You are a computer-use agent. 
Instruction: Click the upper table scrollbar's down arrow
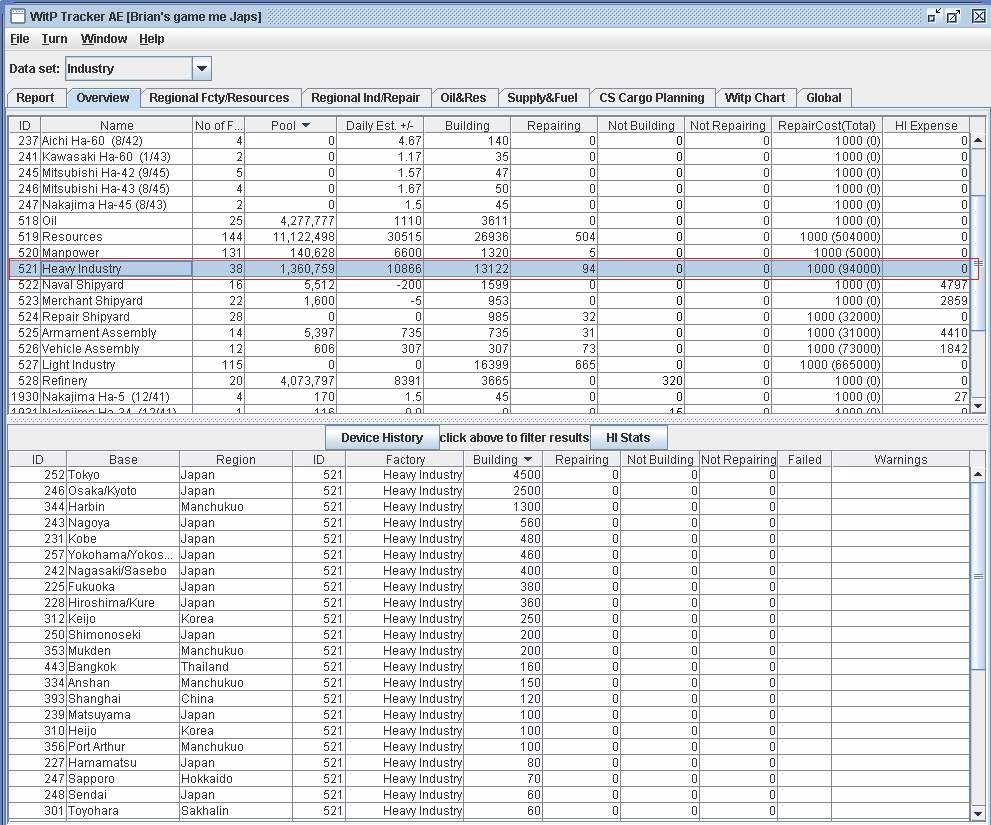pyautogui.click(x=978, y=406)
